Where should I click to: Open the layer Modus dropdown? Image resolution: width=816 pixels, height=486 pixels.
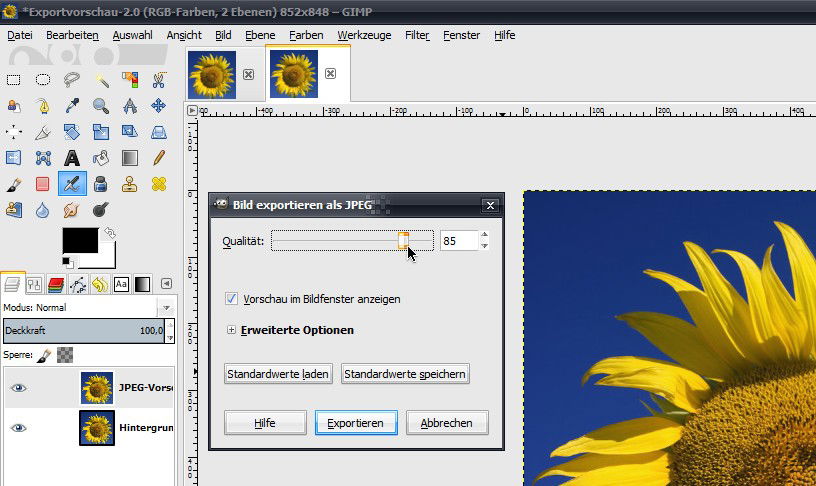coord(166,308)
